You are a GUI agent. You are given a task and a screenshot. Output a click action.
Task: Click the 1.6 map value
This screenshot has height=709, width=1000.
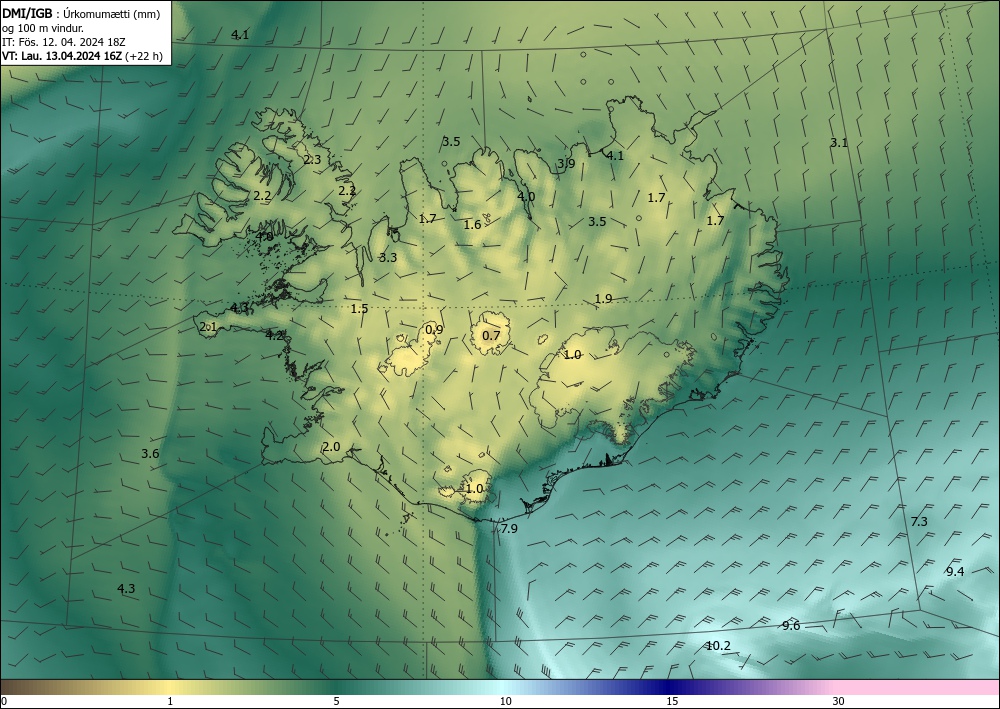click(x=473, y=224)
